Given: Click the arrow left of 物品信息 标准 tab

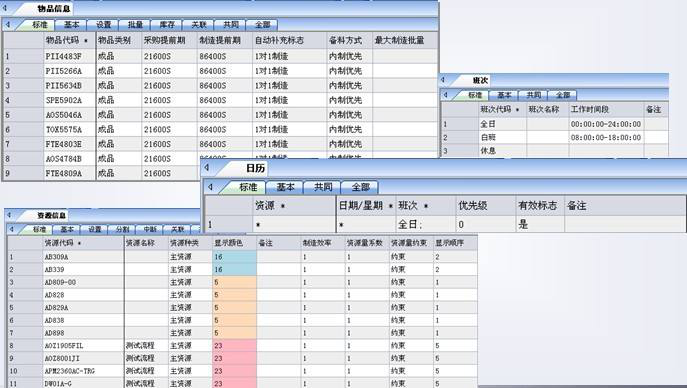Looking at the screenshot, I should tap(8, 25).
